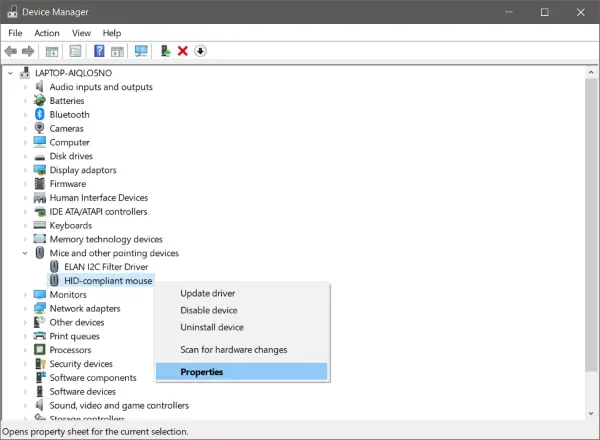Screen dimensions: 600x440
Task: Expand the Network adapters category
Action: (x=25, y=308)
